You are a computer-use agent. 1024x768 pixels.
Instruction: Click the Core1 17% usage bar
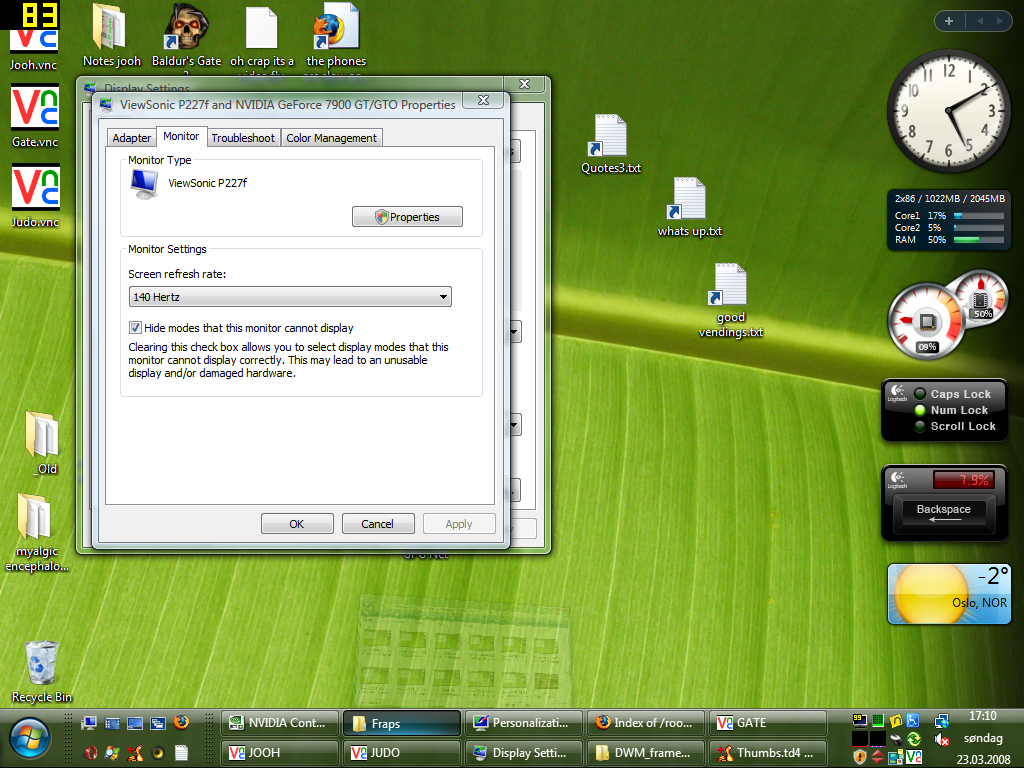978,216
